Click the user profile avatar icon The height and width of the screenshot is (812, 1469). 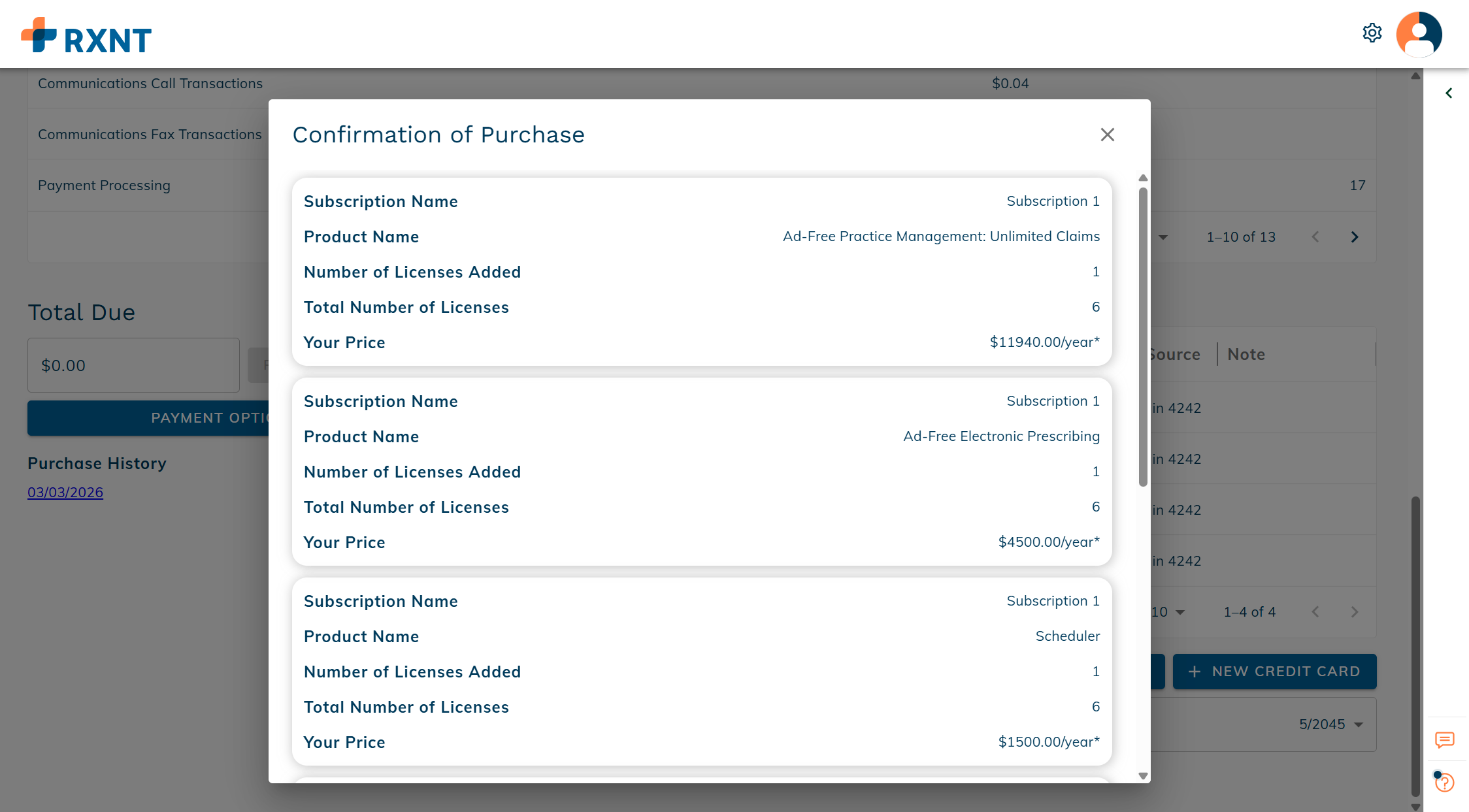(x=1419, y=34)
